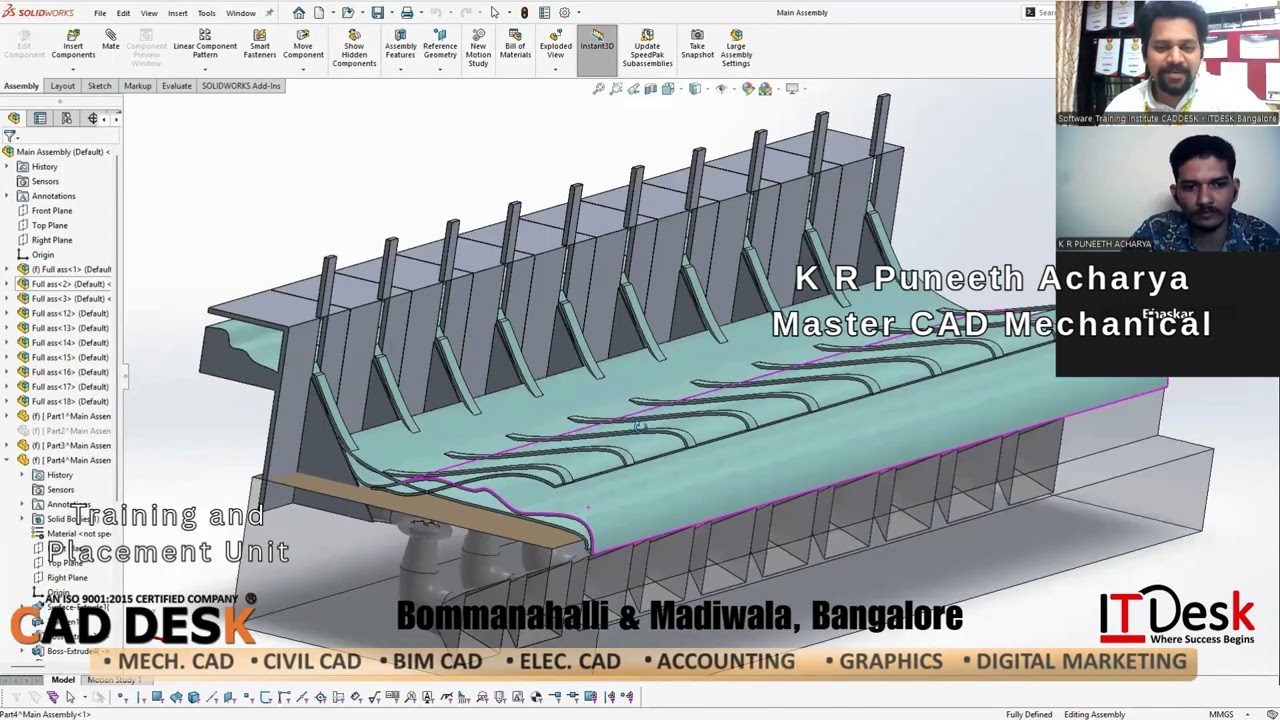Open the FeatureManager Design Tree tab
The width and height of the screenshot is (1280, 720).
(x=14, y=119)
